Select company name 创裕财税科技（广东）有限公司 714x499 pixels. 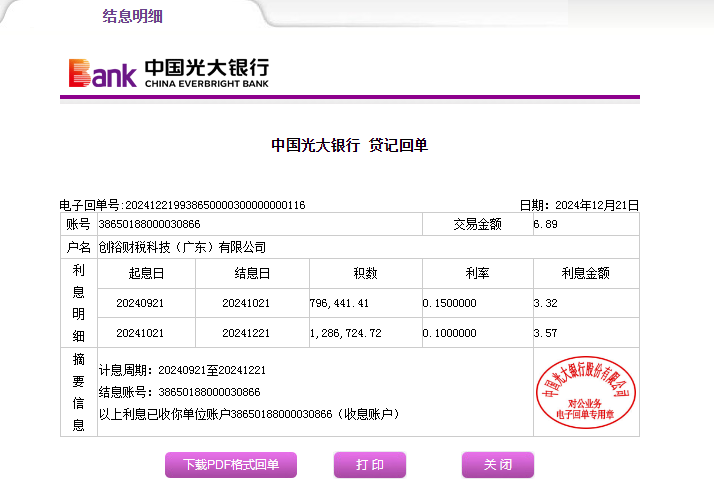182,247
